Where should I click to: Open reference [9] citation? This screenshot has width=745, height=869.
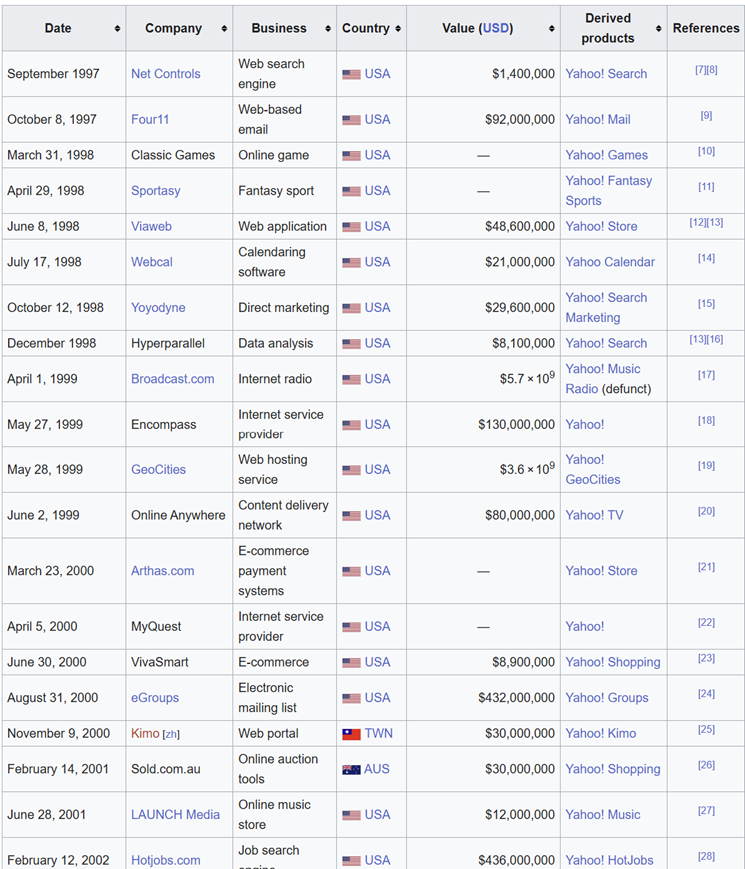tap(706, 115)
